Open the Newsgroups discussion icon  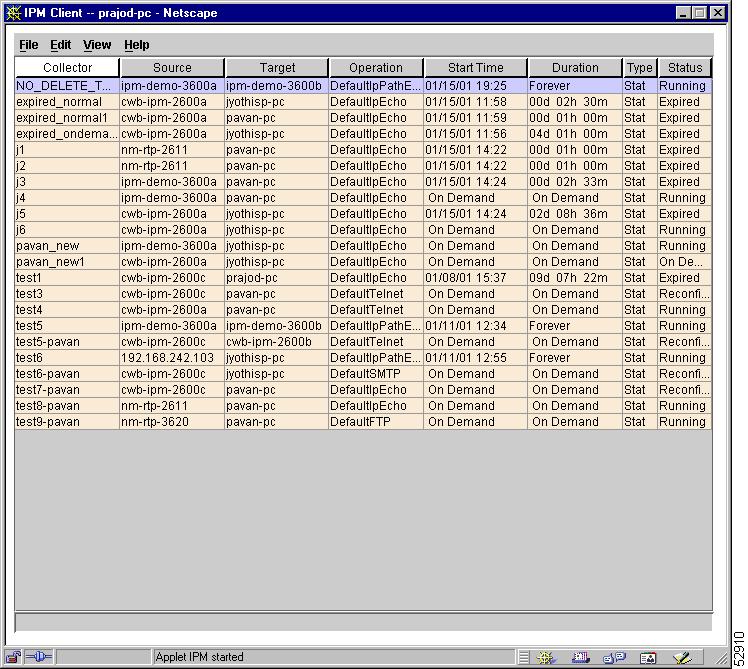pyautogui.click(x=614, y=658)
